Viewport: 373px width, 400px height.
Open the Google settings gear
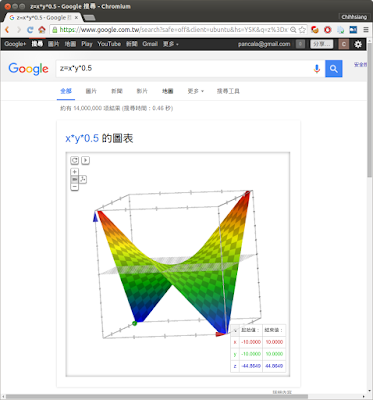click(x=358, y=44)
